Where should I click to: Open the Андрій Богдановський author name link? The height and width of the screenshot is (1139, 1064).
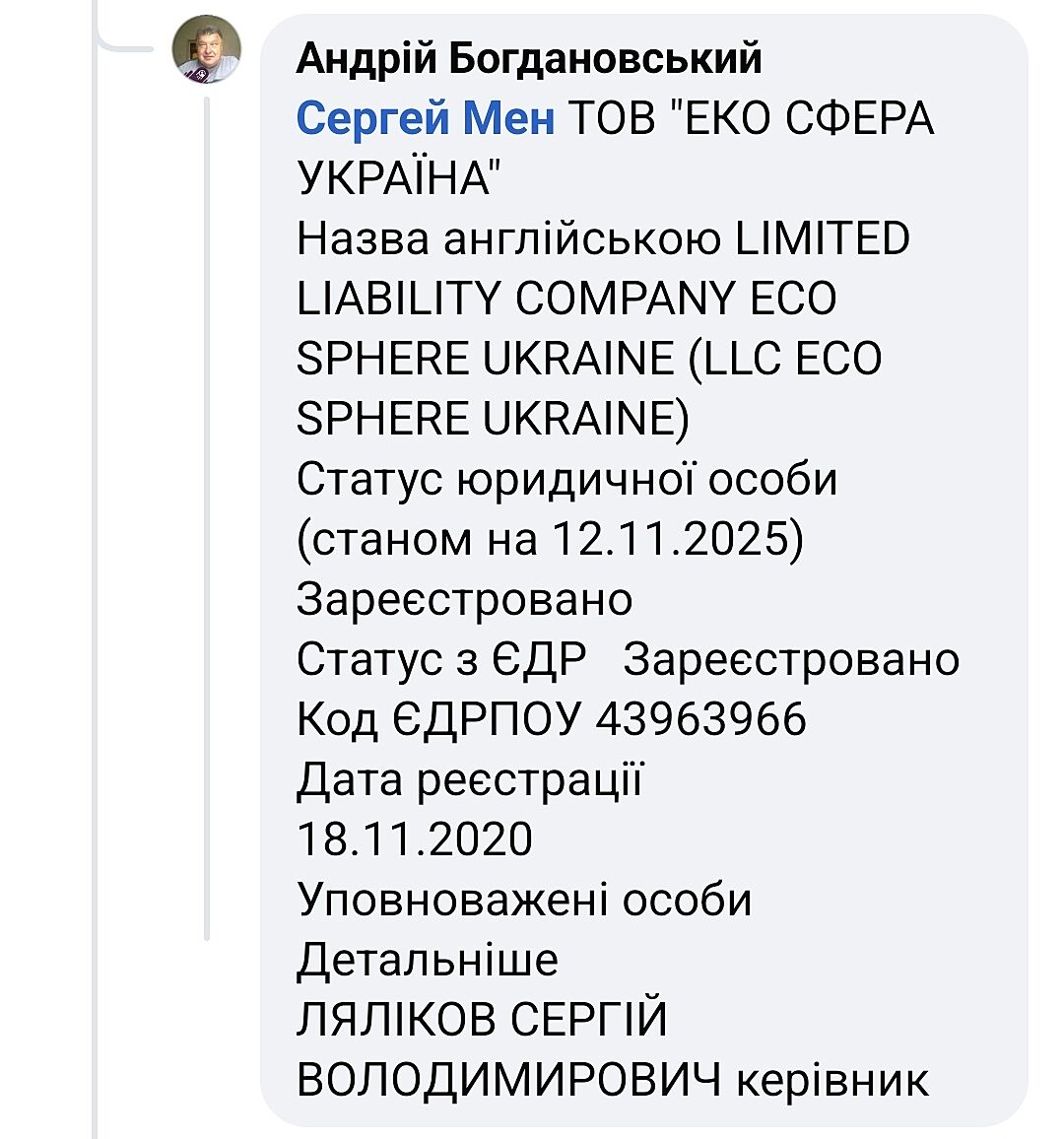pos(529,59)
